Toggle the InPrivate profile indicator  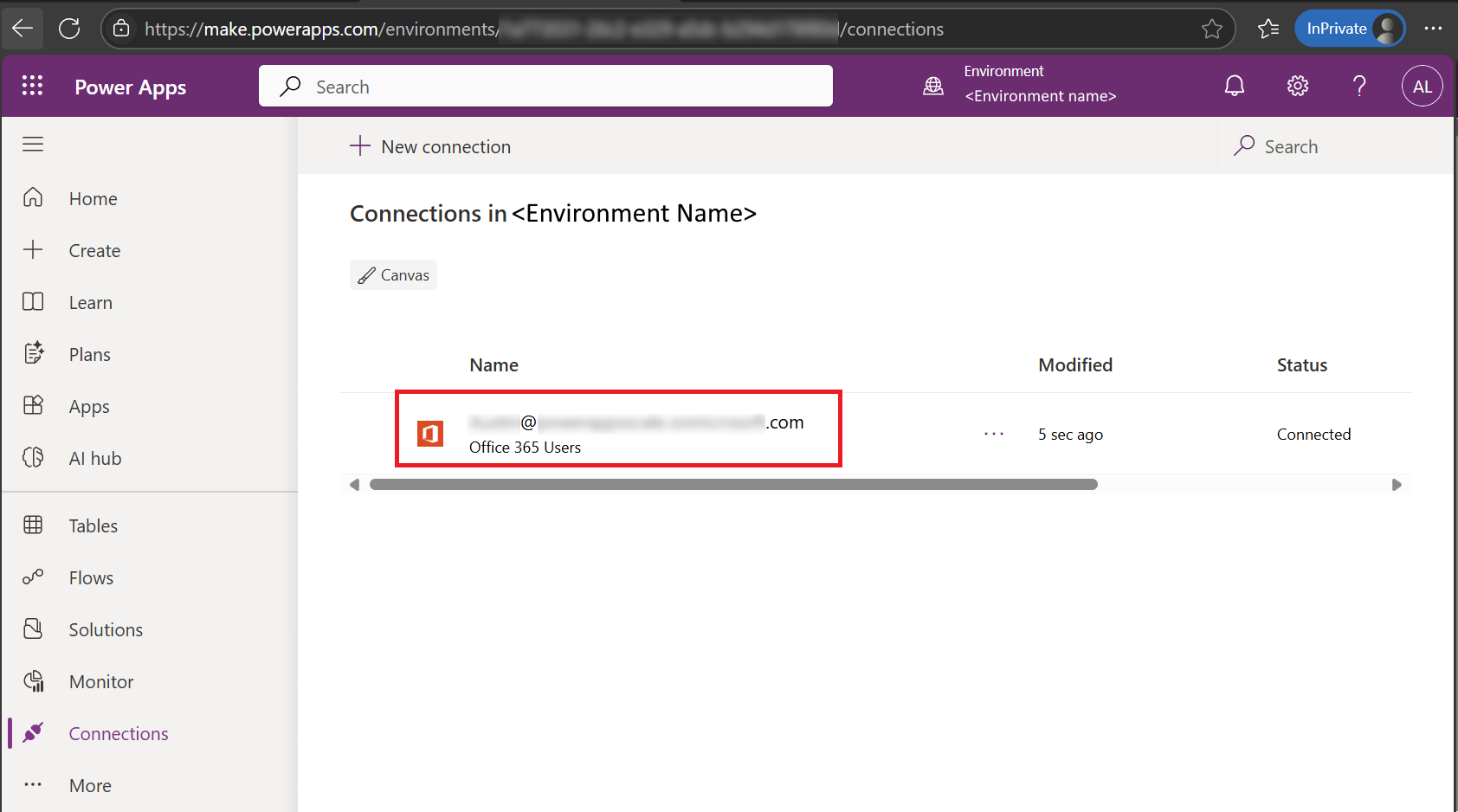pyautogui.click(x=1349, y=28)
